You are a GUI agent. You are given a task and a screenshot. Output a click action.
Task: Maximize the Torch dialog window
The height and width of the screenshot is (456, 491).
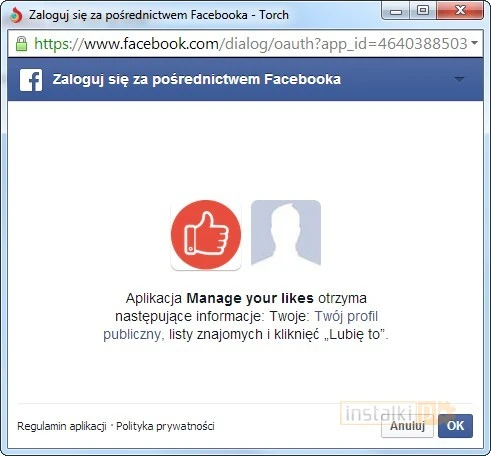click(x=423, y=11)
